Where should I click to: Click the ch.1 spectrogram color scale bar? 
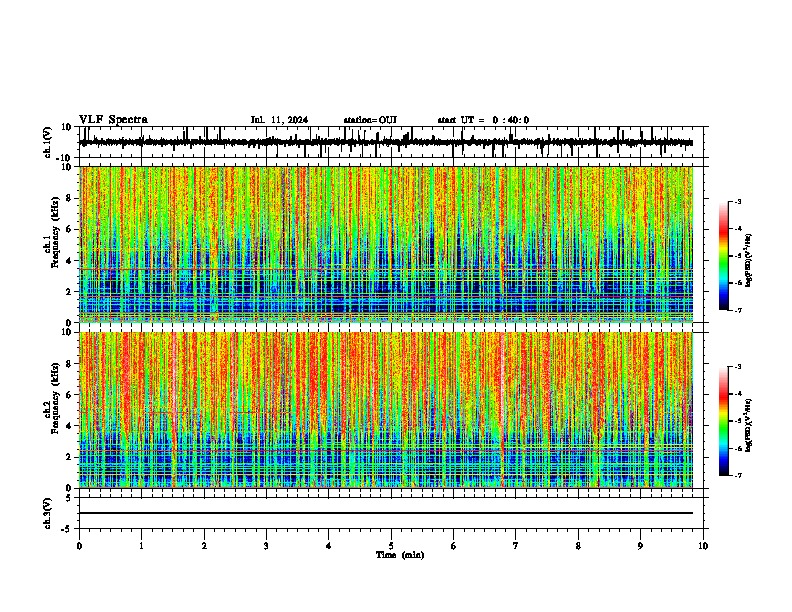tap(724, 256)
